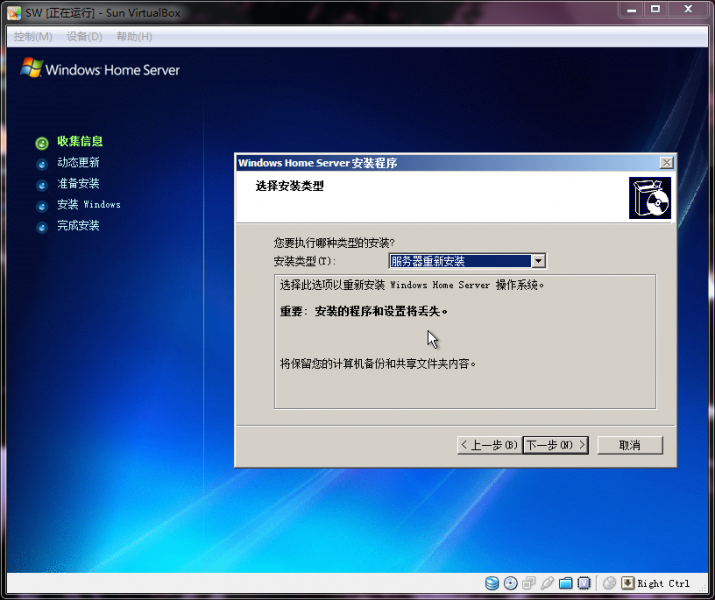Click the SW [正在运行] window title
The width and height of the screenshot is (715, 600).
tap(103, 13)
